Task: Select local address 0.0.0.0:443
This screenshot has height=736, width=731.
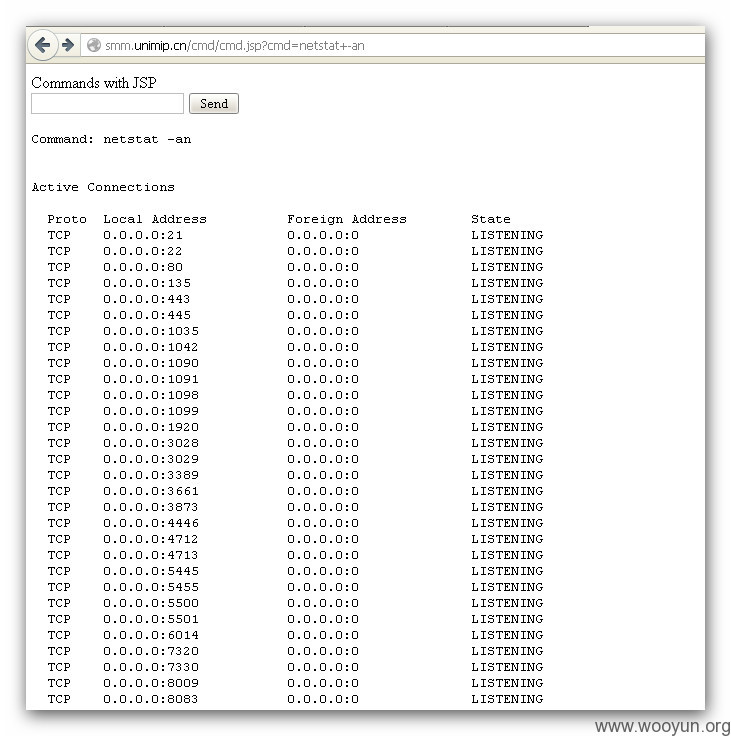Action: (147, 299)
